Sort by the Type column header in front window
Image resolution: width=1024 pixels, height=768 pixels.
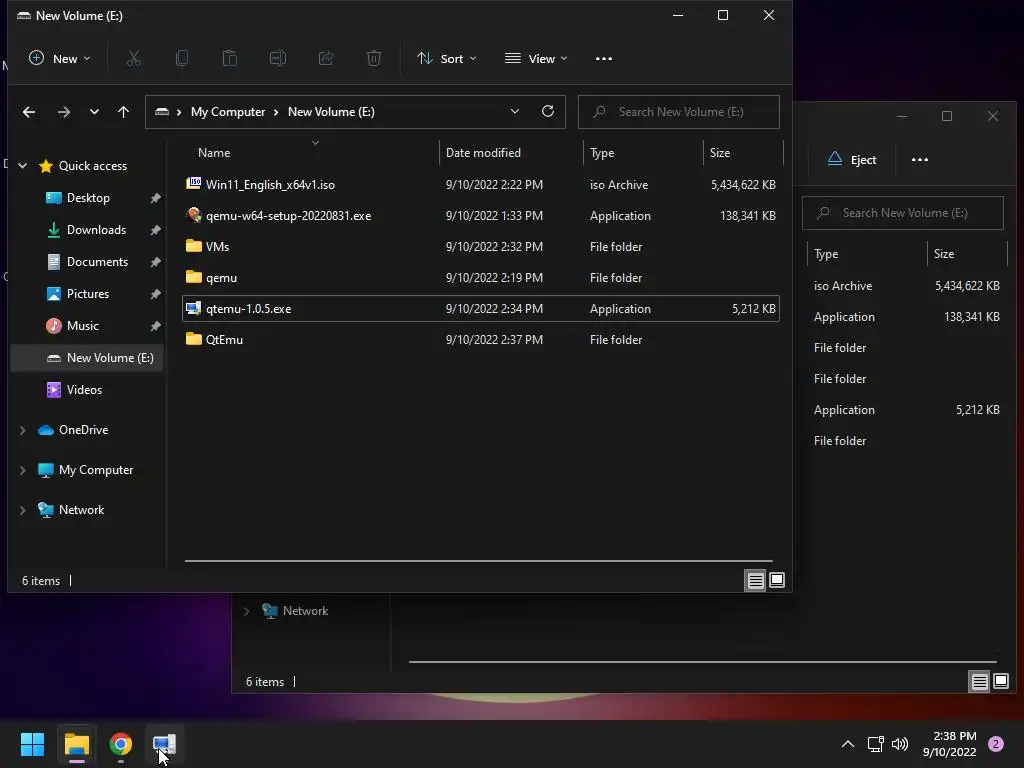click(x=643, y=153)
